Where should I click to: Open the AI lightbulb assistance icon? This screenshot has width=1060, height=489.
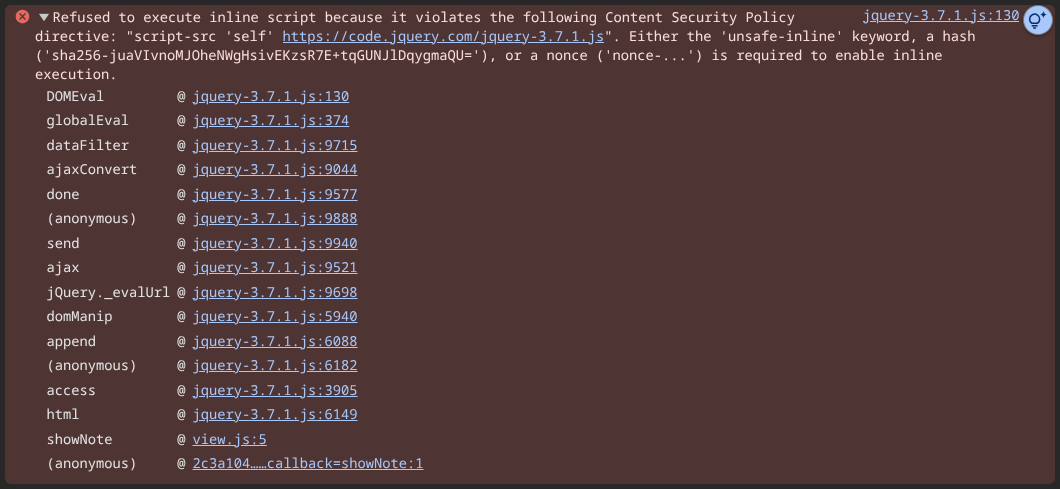(1037, 21)
